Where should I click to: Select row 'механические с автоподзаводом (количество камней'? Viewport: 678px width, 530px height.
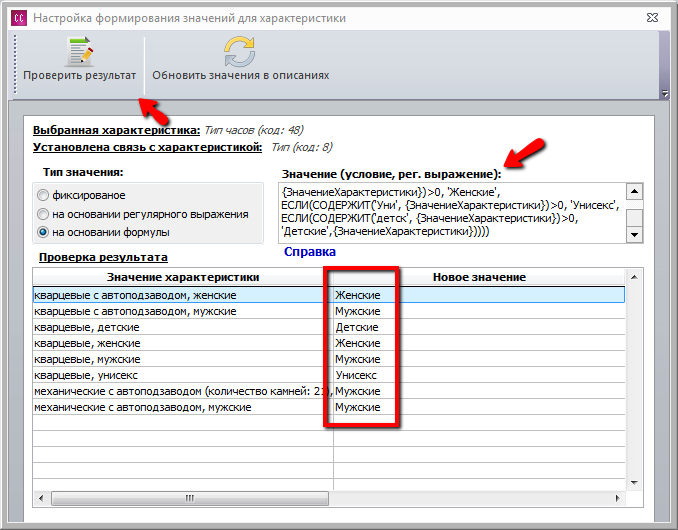[329, 391]
